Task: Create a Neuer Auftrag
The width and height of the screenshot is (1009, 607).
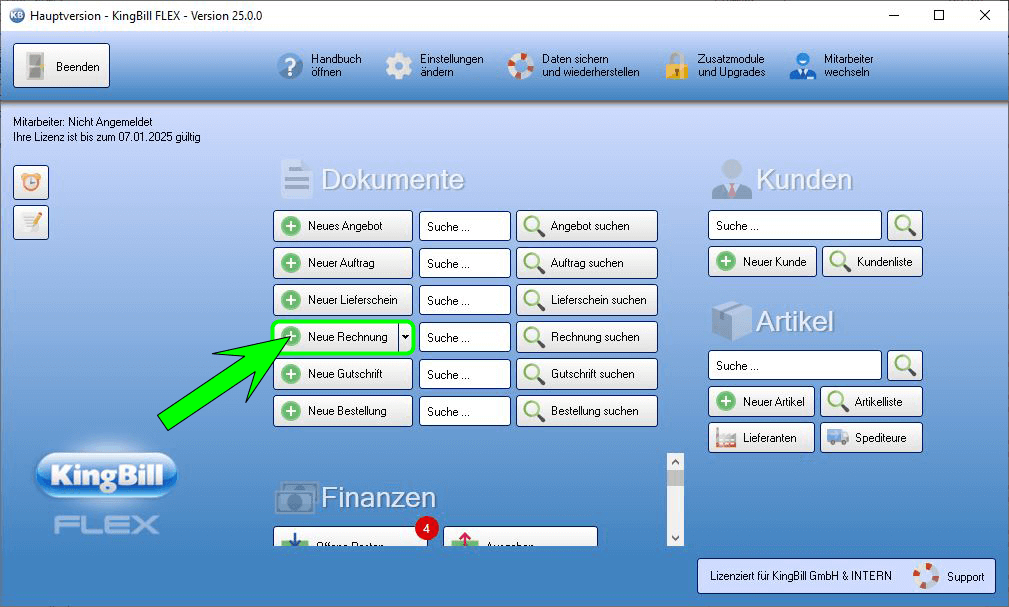Action: pyautogui.click(x=343, y=263)
